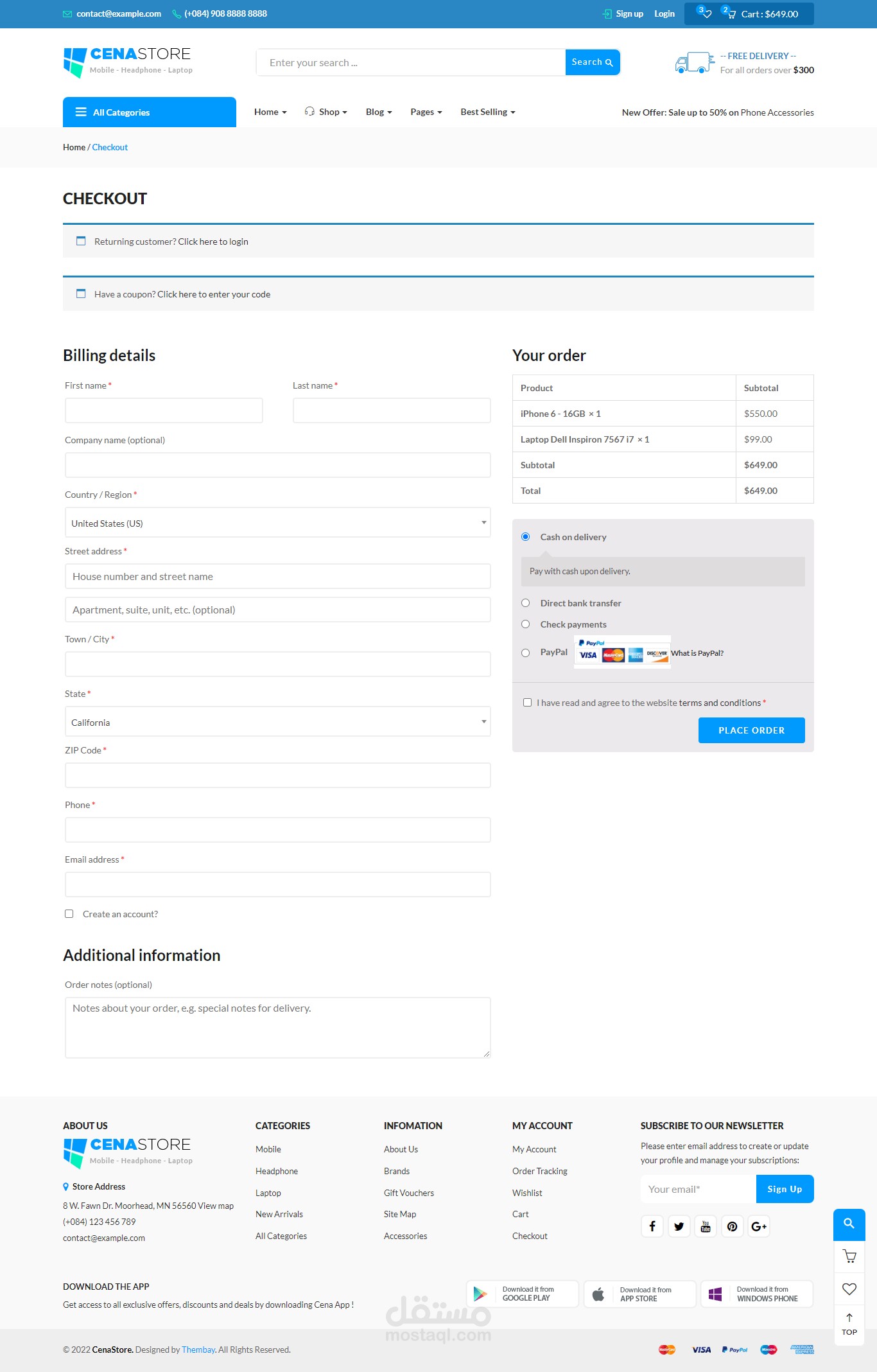Open the Best Selling menu

pos(487,112)
